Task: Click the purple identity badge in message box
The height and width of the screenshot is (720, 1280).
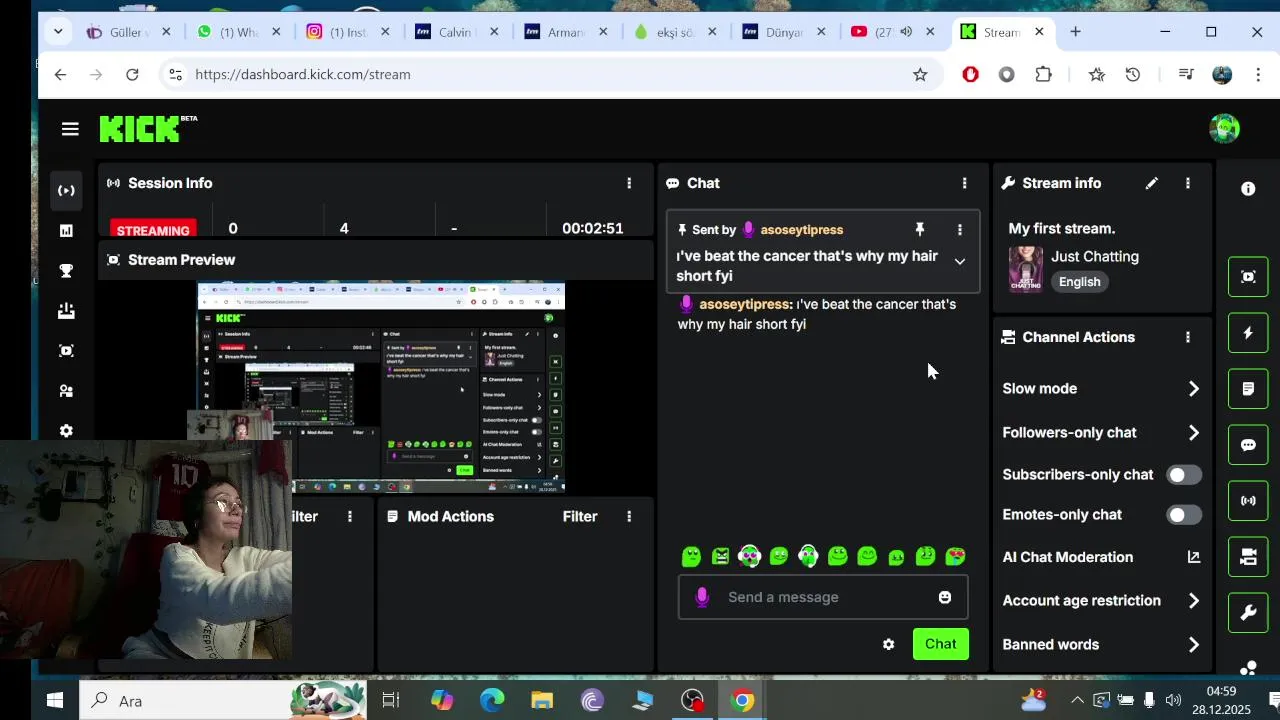Action: pyautogui.click(x=702, y=597)
